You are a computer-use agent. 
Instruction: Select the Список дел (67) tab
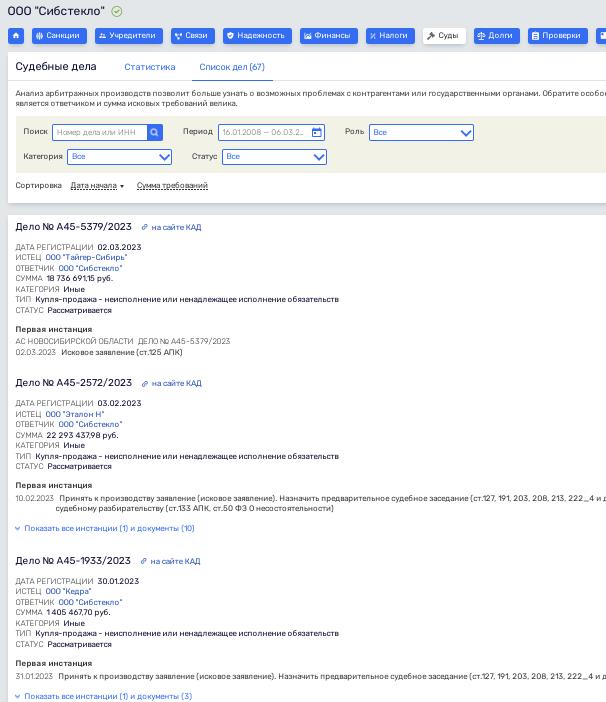(232, 67)
